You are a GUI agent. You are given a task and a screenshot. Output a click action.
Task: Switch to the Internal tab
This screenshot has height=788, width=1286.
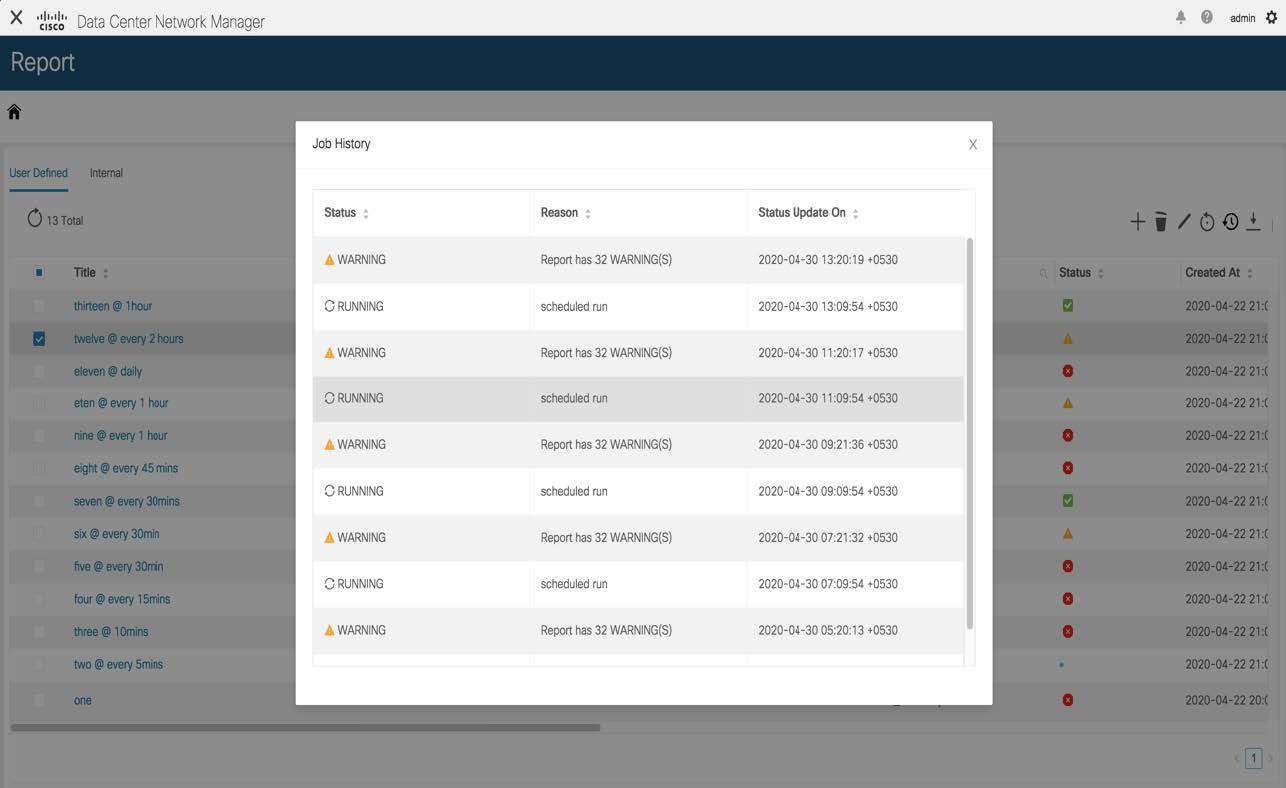(x=106, y=172)
